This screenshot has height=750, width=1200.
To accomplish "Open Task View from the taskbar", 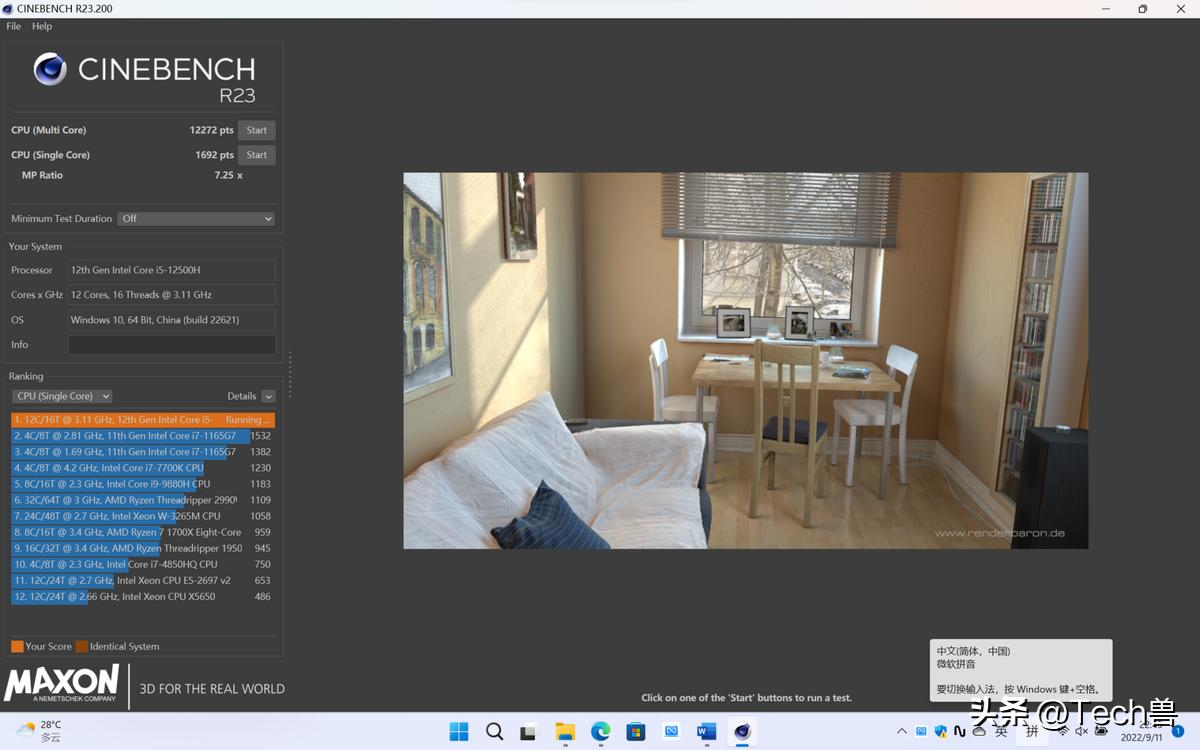I will (x=529, y=732).
